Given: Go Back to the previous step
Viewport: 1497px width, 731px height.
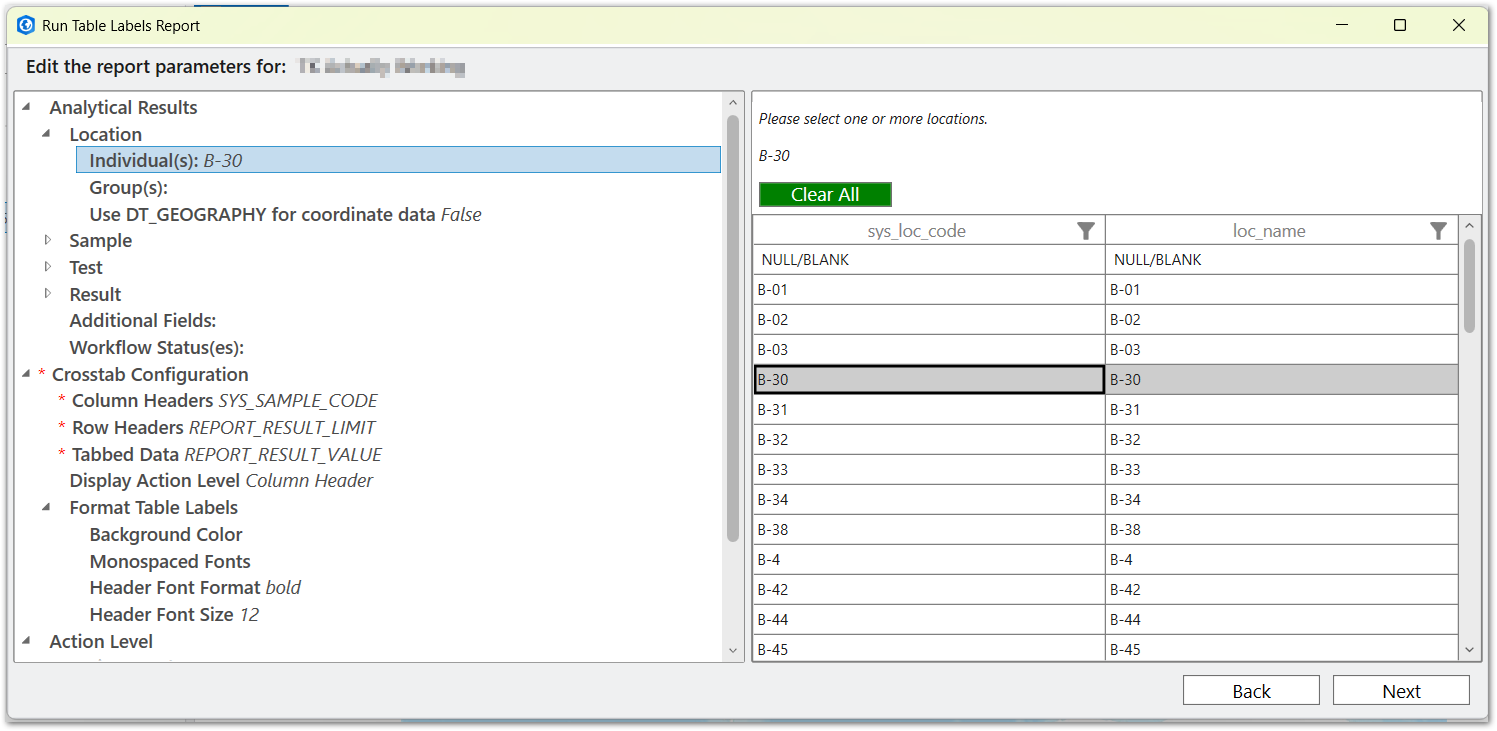Looking at the screenshot, I should [1250, 691].
